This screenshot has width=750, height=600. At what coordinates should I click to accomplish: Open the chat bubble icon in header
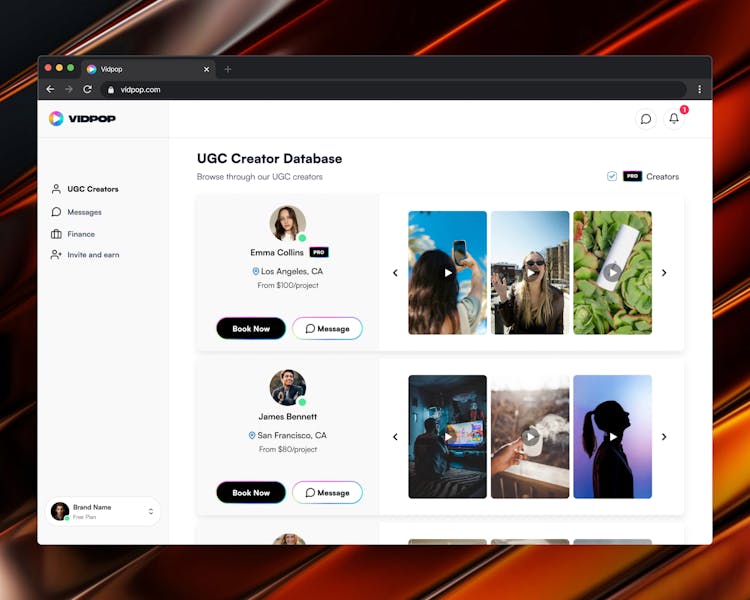tap(646, 119)
